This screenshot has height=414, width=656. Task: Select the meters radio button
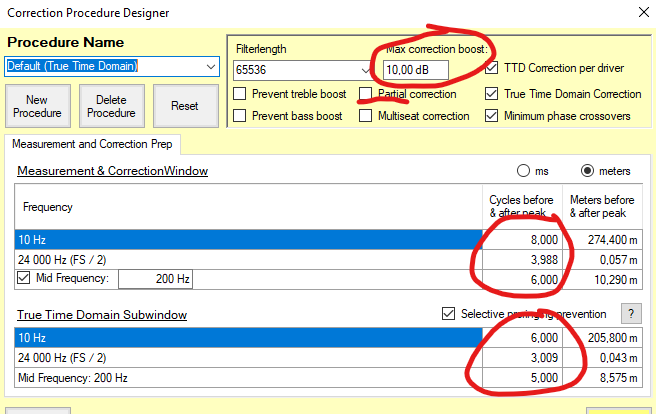pos(587,171)
